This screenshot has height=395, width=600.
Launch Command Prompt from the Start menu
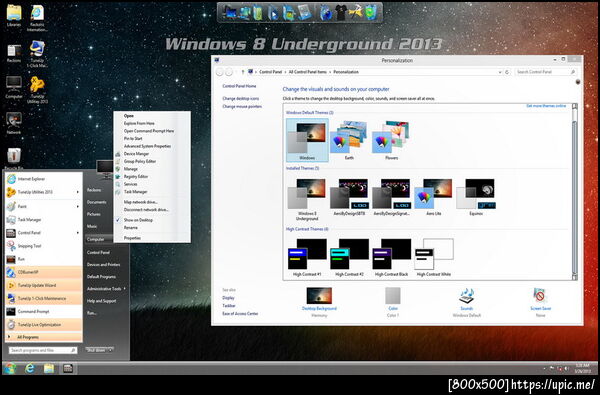44,311
